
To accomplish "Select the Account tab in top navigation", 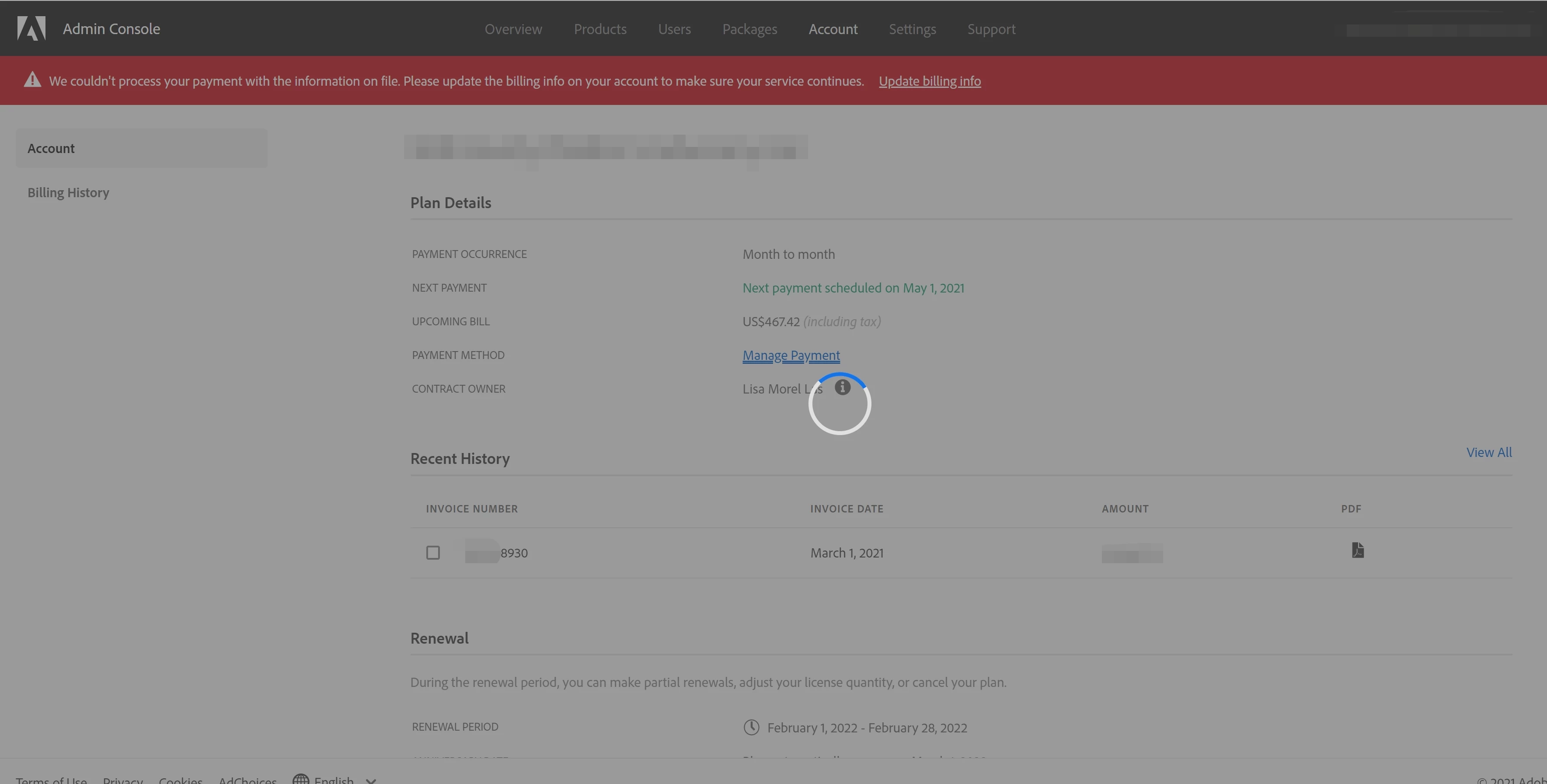I will 833,29.
